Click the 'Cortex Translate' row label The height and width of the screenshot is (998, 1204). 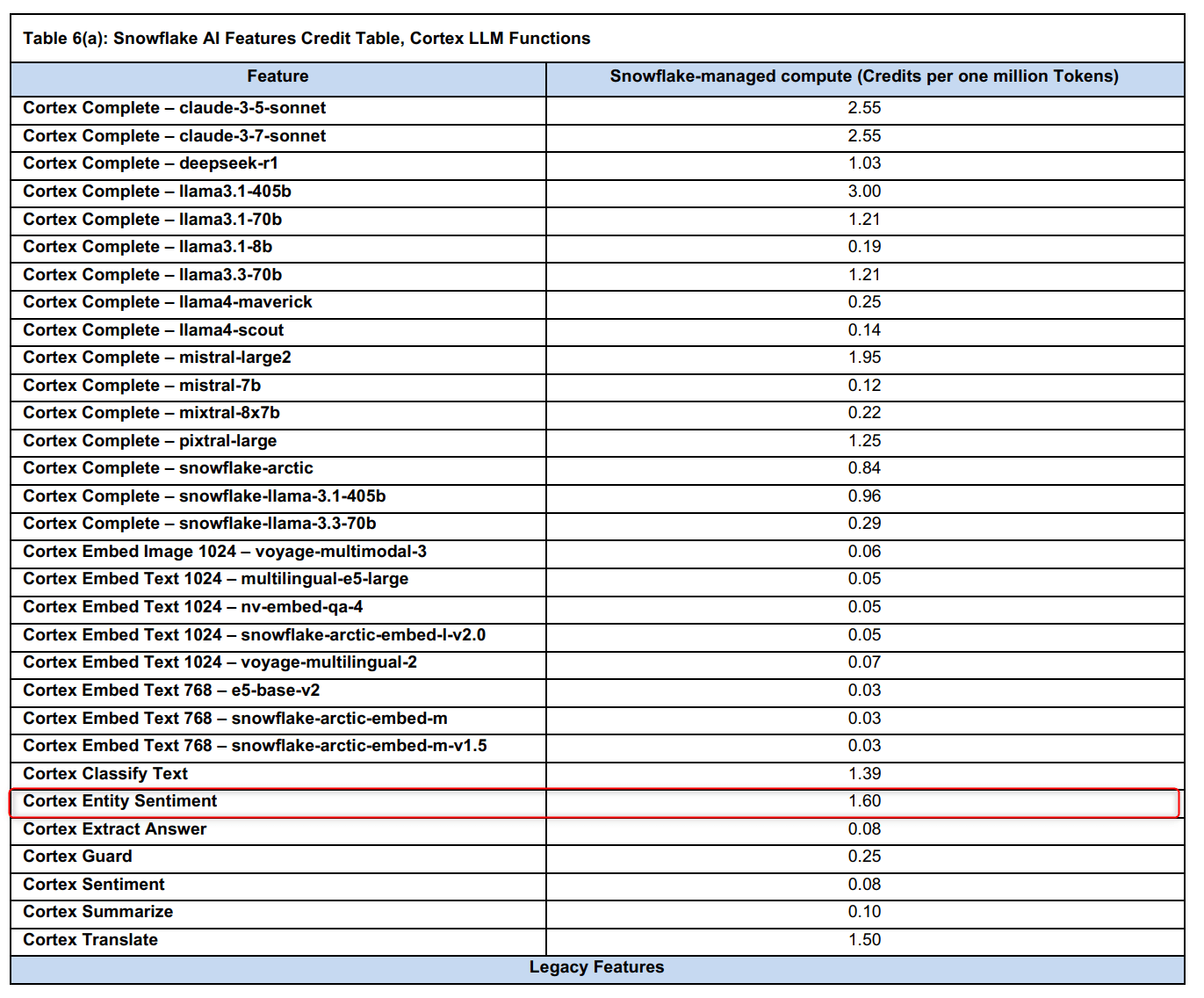coord(90,940)
